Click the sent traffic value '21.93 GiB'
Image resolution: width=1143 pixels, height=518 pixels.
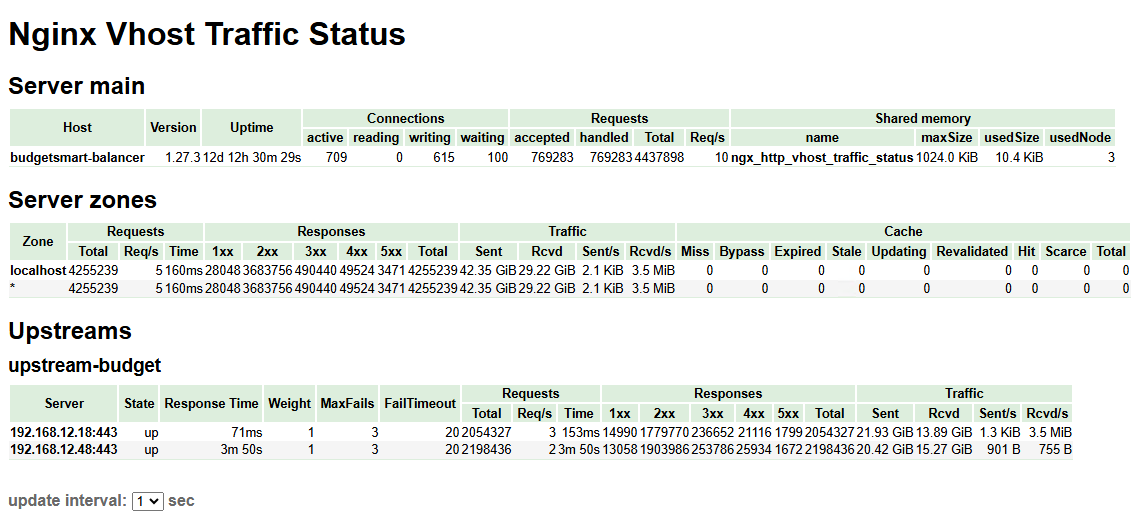pos(885,432)
